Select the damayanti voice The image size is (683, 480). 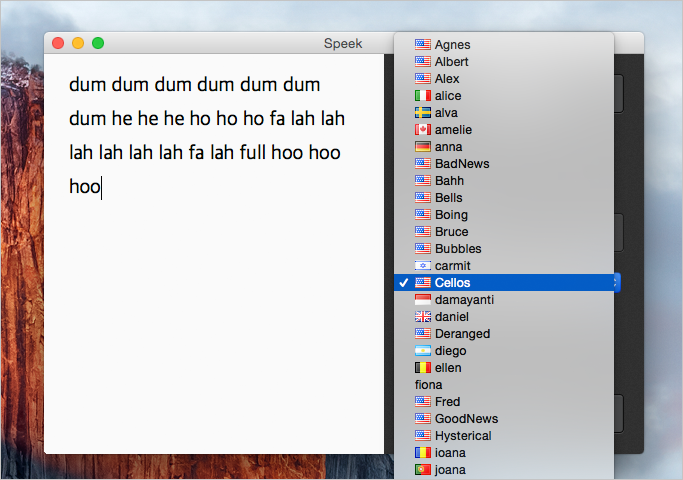pos(504,299)
